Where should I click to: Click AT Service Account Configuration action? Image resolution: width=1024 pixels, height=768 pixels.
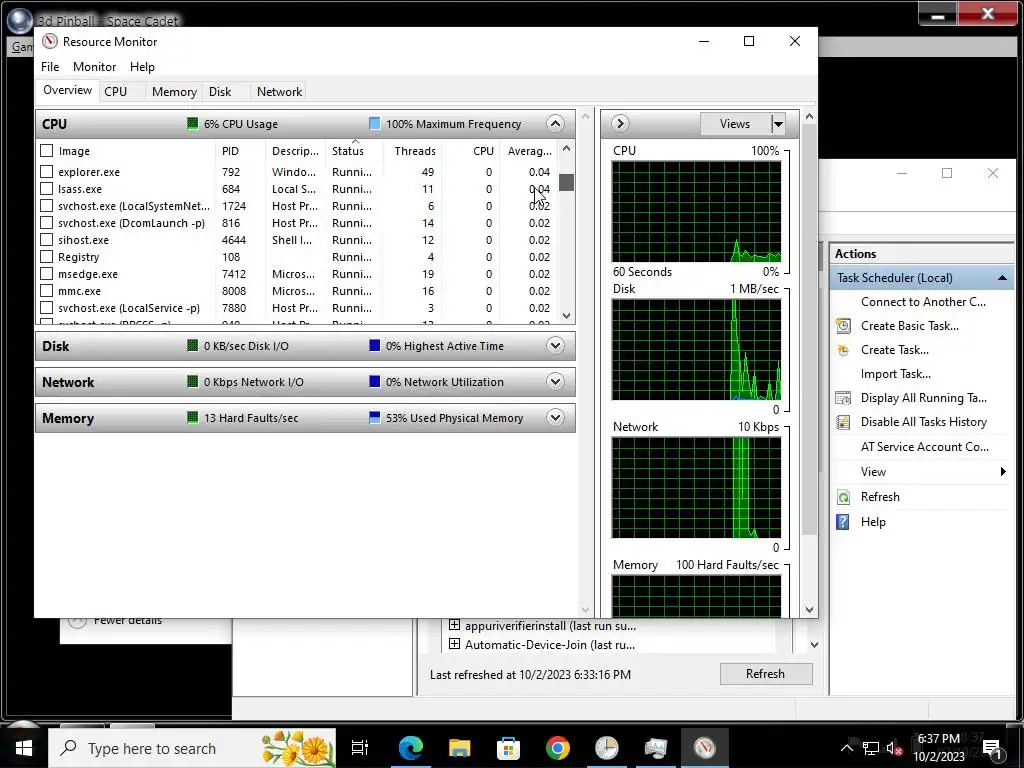[x=924, y=447]
